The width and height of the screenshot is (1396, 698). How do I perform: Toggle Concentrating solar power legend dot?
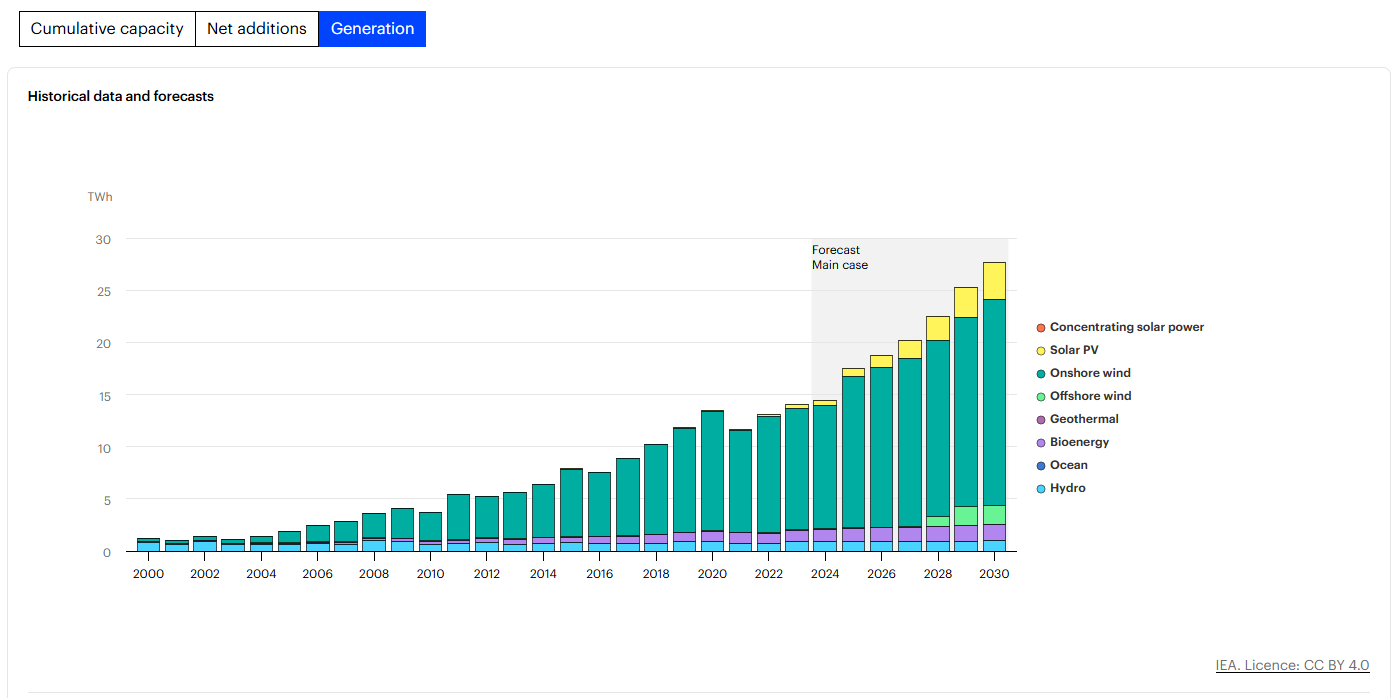[x=1041, y=328]
